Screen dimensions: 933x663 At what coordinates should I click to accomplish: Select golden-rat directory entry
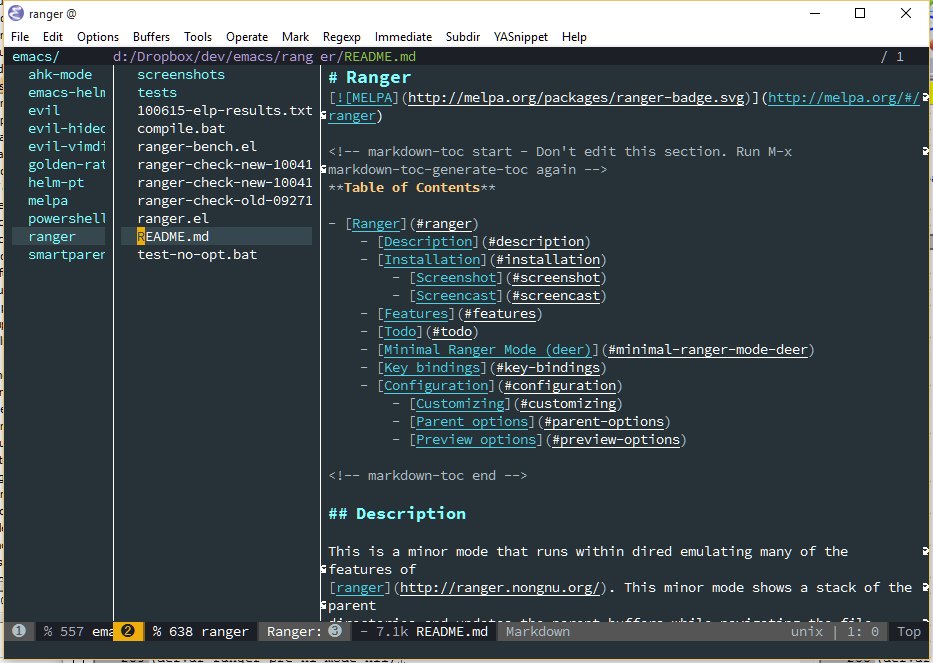(x=67, y=164)
